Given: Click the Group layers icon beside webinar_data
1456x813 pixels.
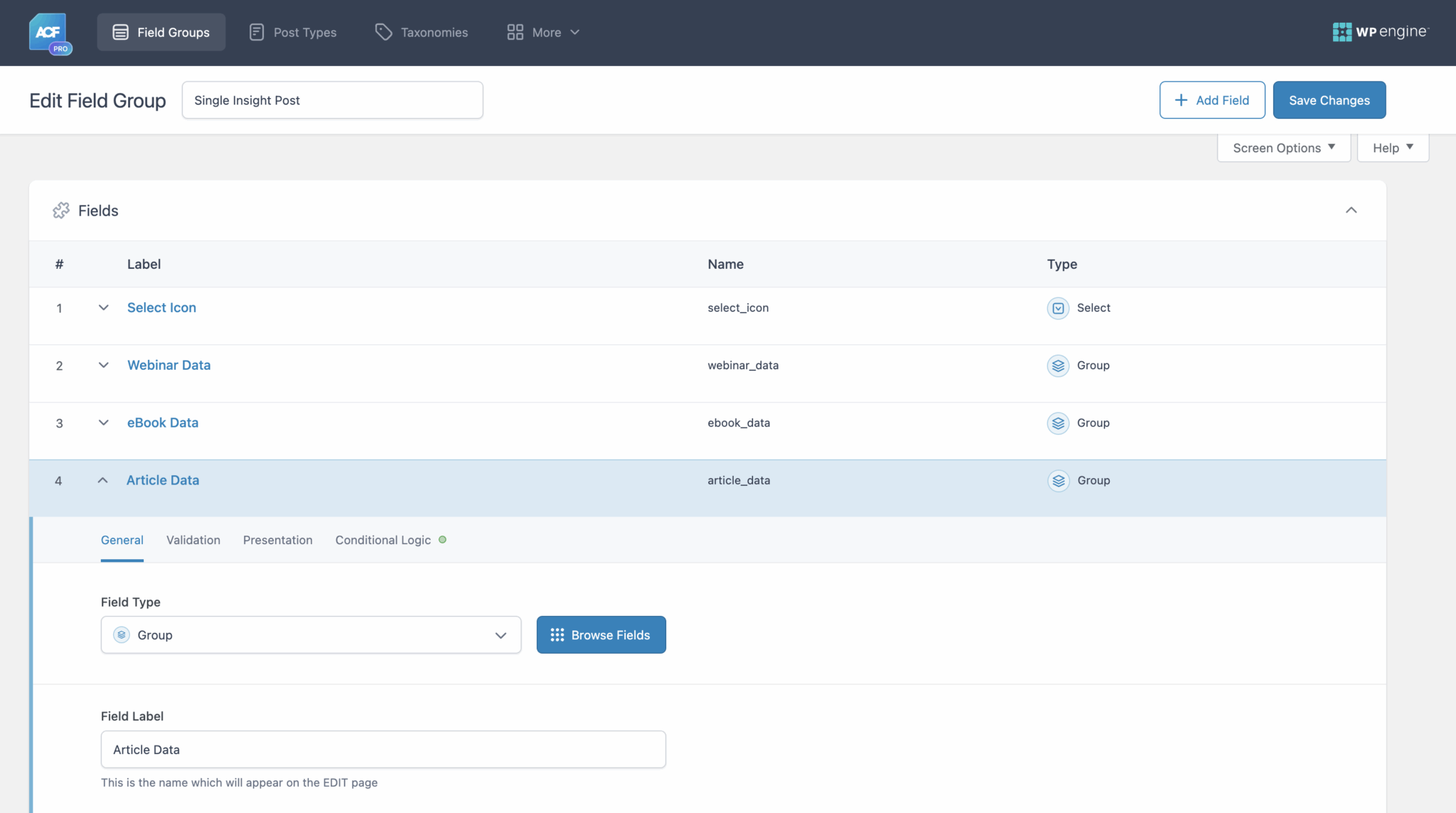Looking at the screenshot, I should point(1057,366).
